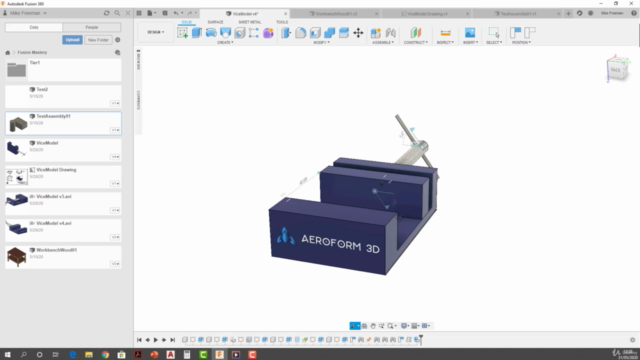The height and width of the screenshot is (360, 640).
Task: Play the timeline
Action: (156, 340)
